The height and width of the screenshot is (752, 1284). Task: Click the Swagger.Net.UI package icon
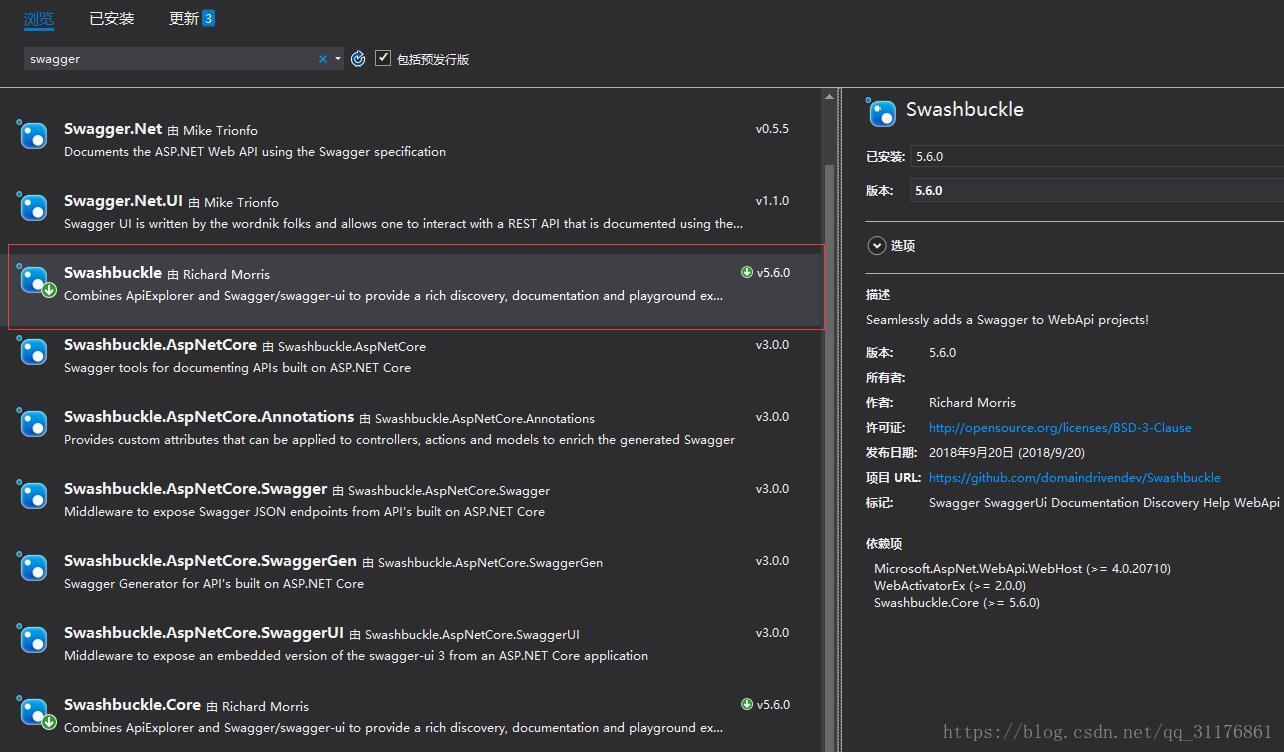[34, 208]
